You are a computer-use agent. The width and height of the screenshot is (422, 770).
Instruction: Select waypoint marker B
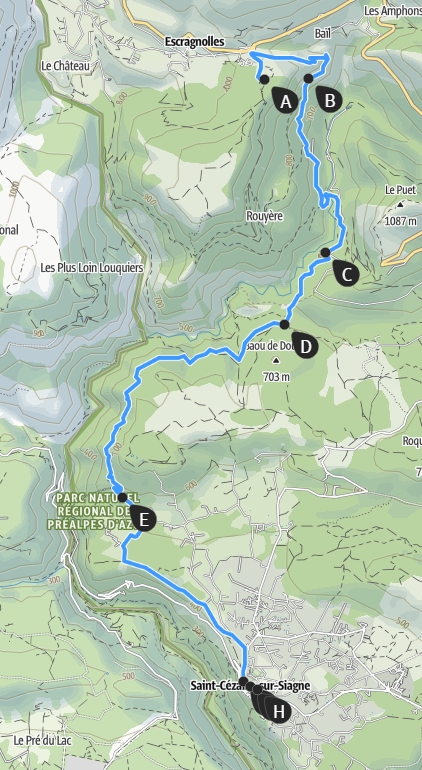coord(329,99)
